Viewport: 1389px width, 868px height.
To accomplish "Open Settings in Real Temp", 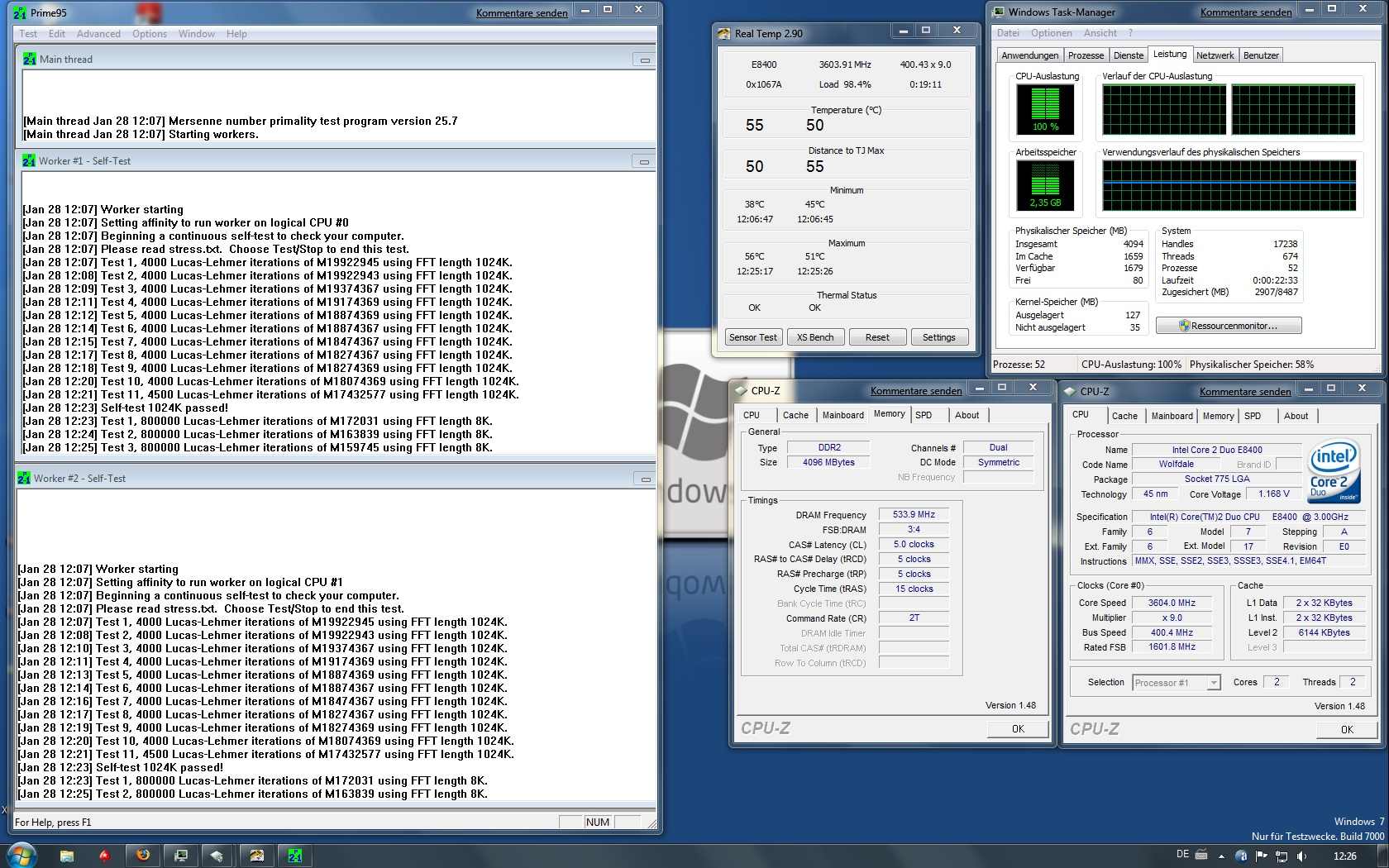I will [x=939, y=337].
